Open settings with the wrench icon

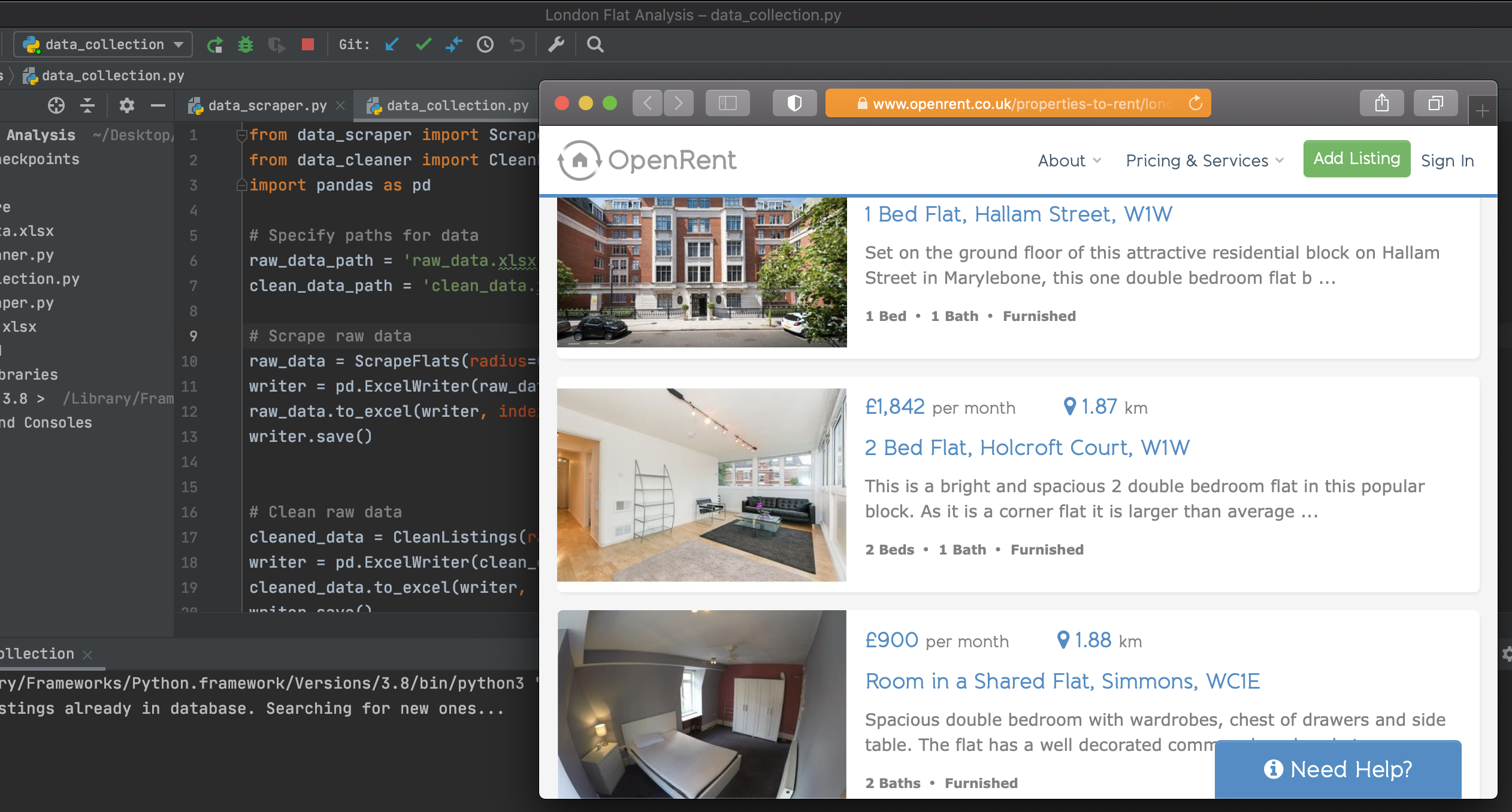click(557, 45)
